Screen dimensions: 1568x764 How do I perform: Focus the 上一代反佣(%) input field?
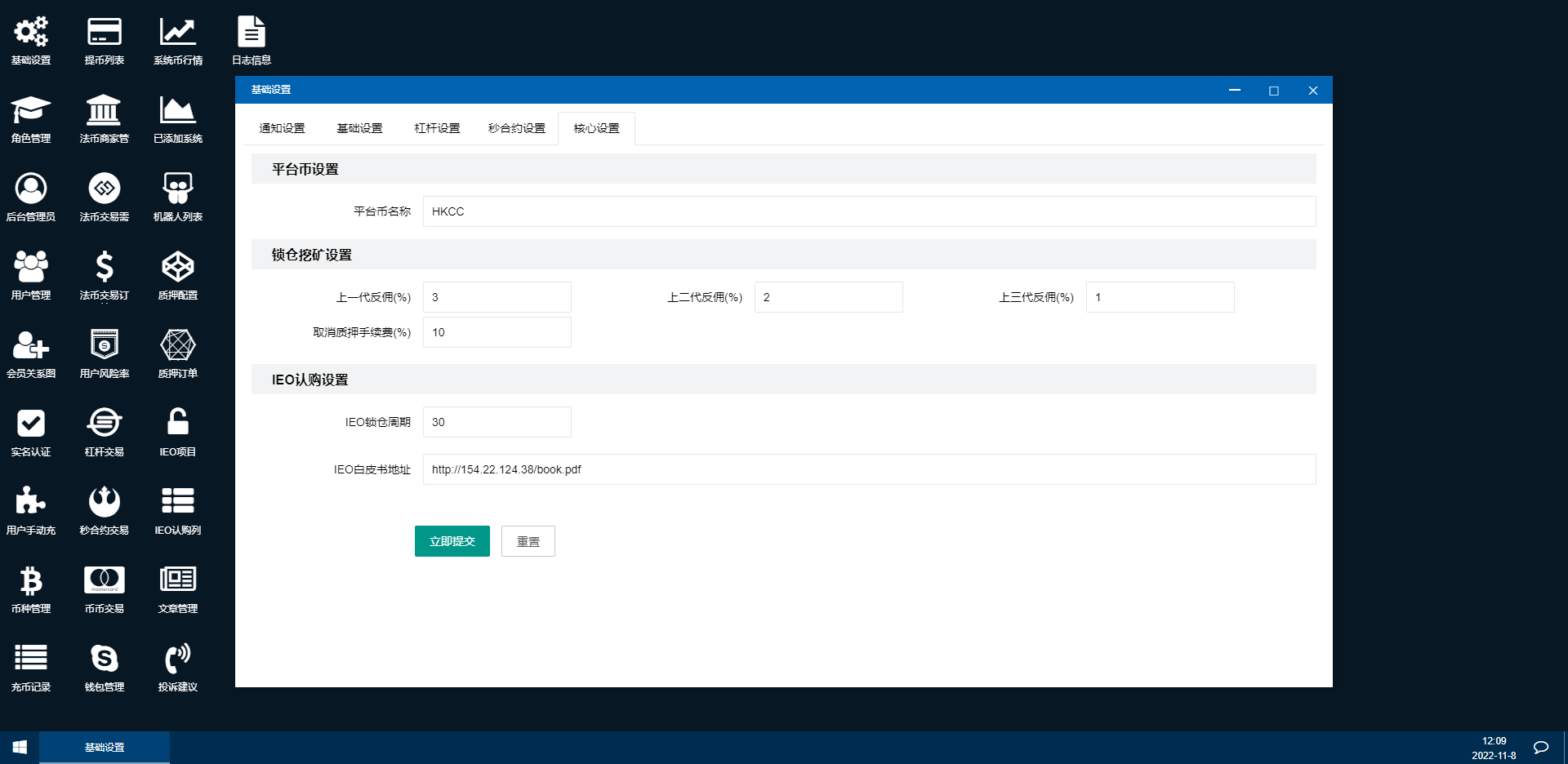(x=497, y=297)
